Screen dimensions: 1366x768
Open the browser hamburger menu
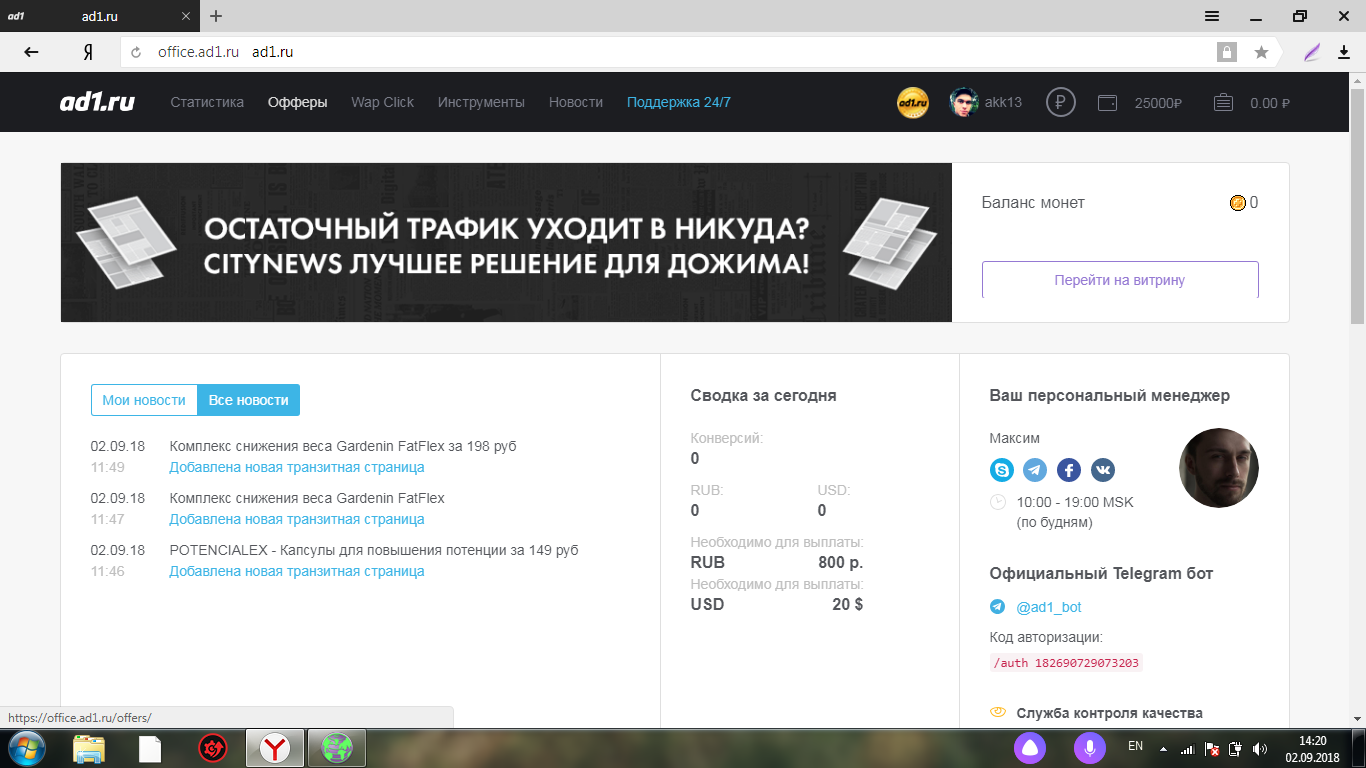point(1211,16)
